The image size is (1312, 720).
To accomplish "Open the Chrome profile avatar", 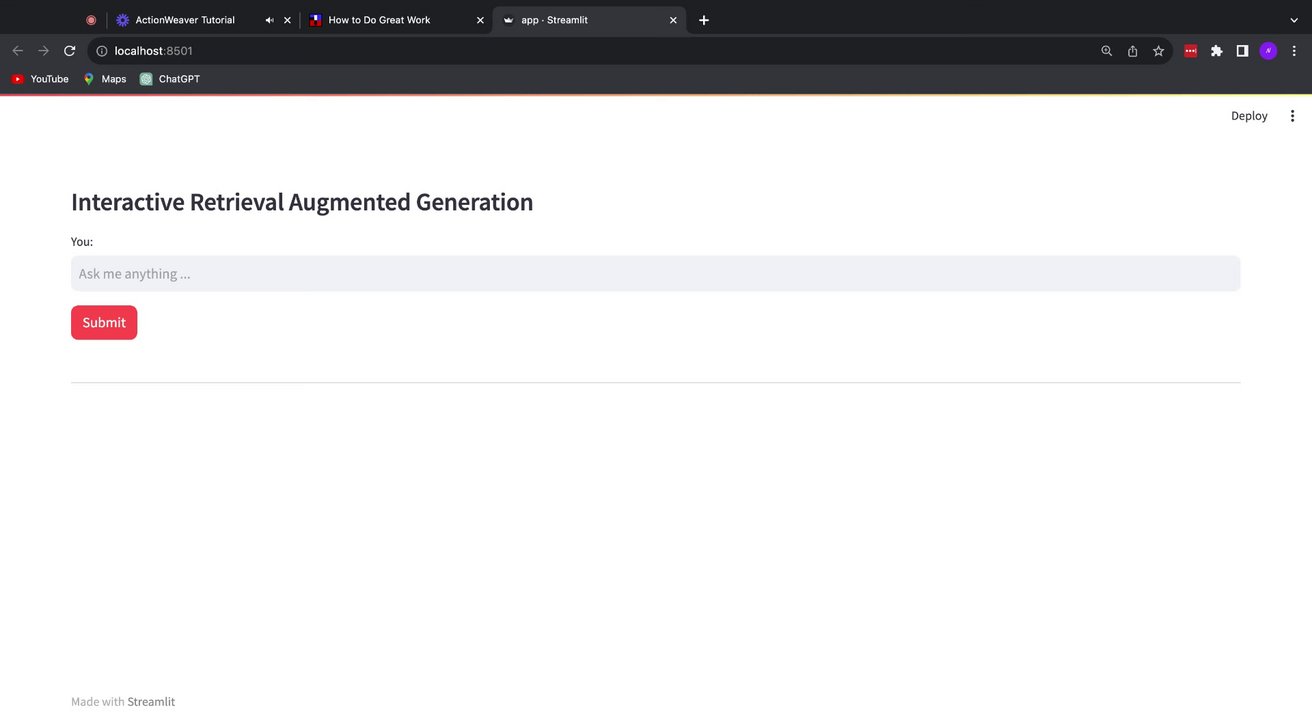I will [1268, 51].
